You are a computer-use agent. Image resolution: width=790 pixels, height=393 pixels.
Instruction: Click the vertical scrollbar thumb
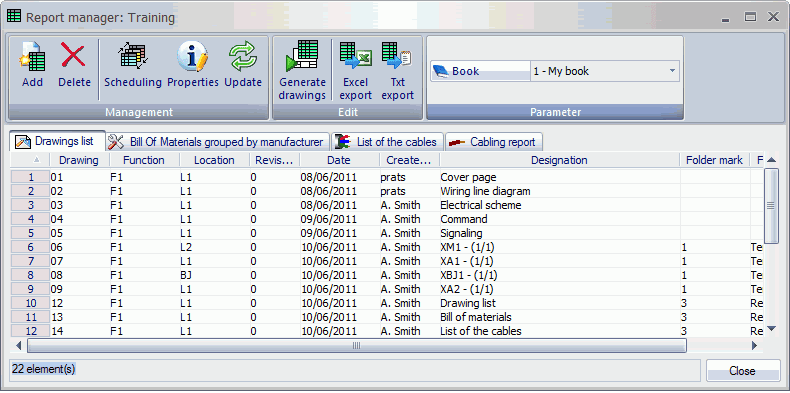(x=771, y=206)
